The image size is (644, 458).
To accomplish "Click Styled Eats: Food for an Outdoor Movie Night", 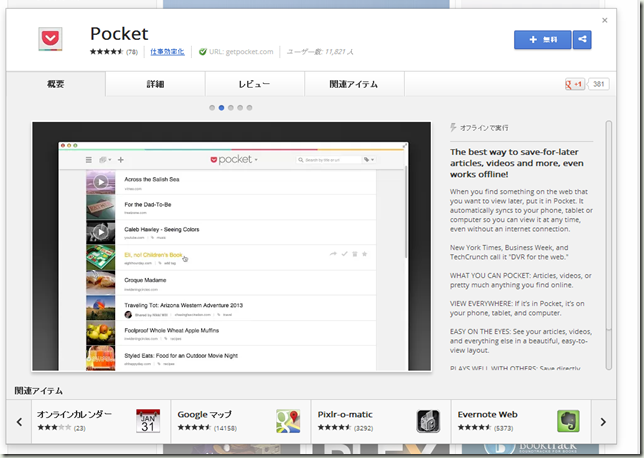I will coord(181,356).
